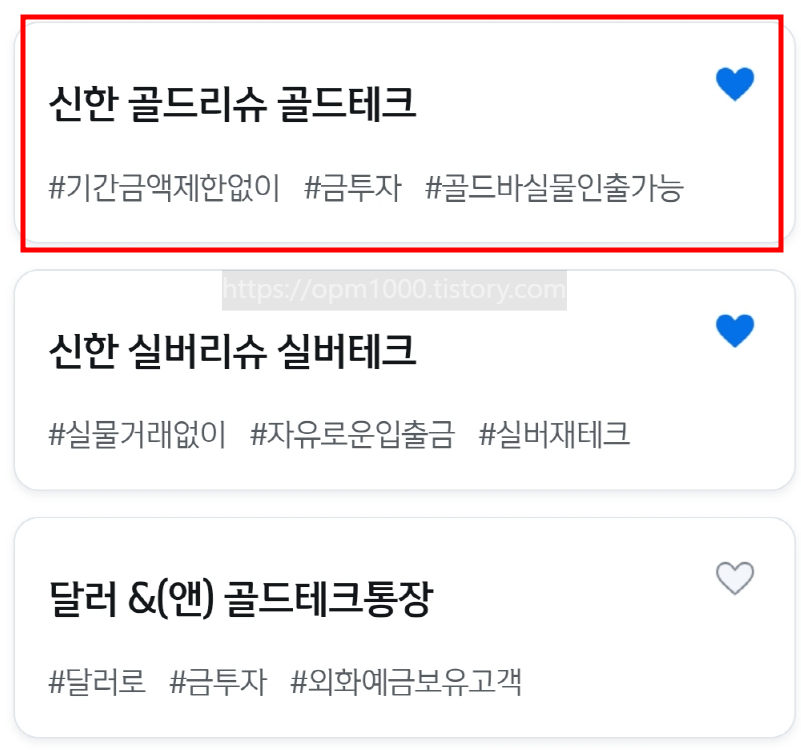Click the blue heart on the first card

734,84
